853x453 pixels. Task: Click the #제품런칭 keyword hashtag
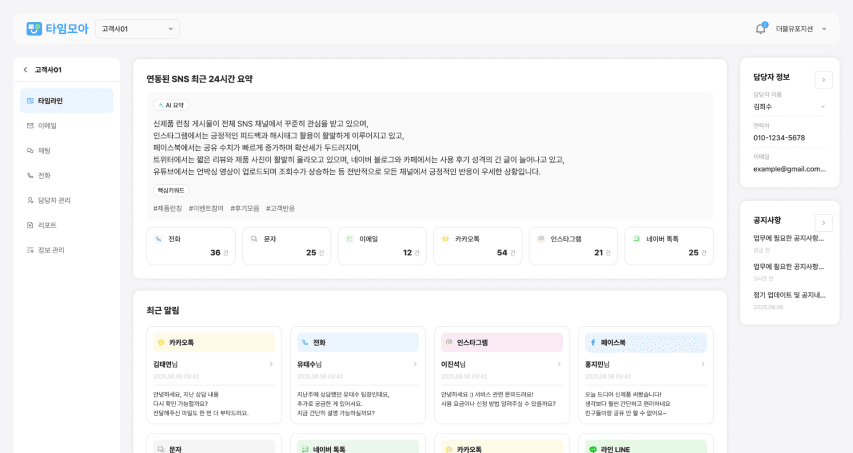click(168, 208)
